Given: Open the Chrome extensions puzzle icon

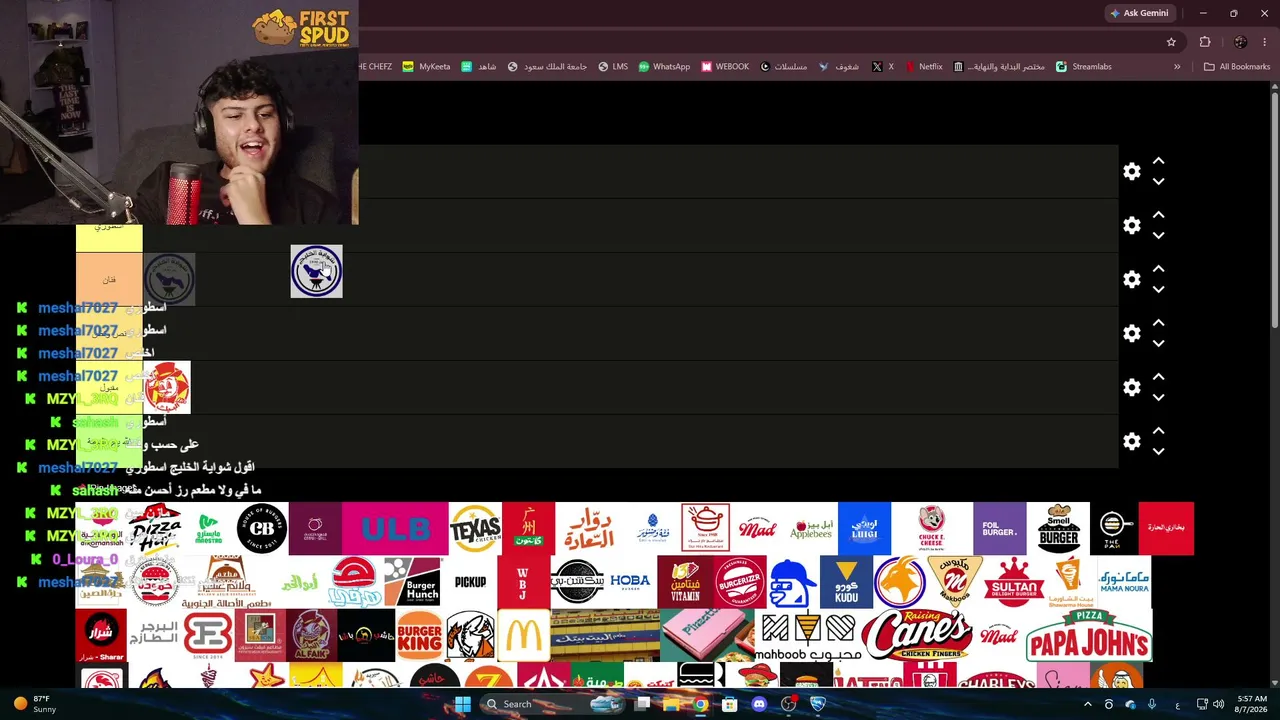Looking at the screenshot, I should pyautogui.click(x=1205, y=42).
